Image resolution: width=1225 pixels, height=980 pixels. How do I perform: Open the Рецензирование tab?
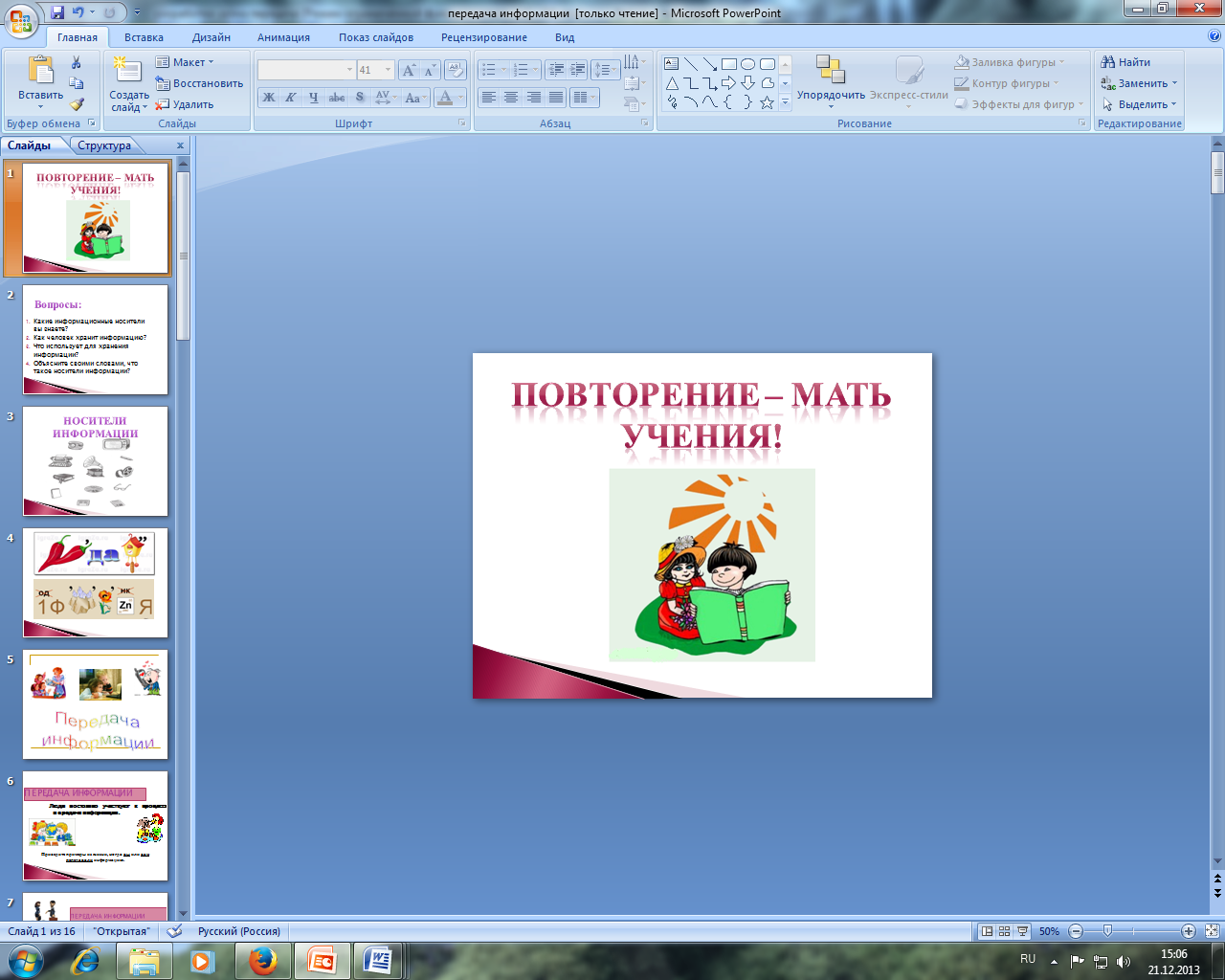(x=484, y=37)
